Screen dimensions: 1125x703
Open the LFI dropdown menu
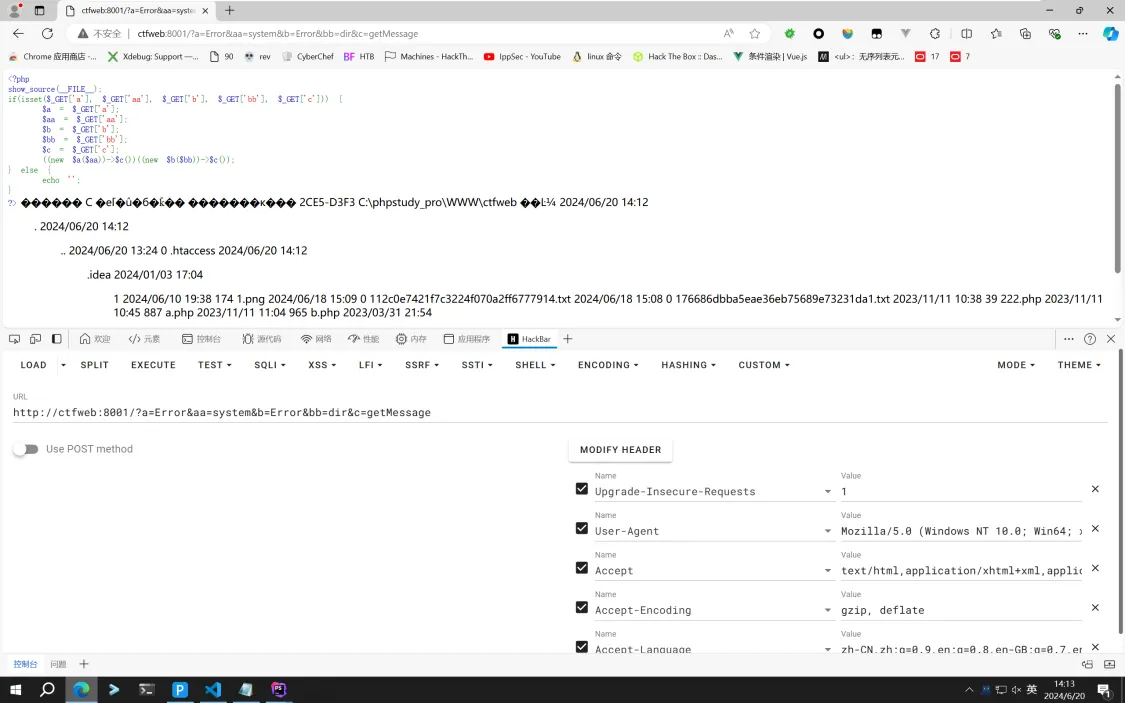click(x=371, y=365)
